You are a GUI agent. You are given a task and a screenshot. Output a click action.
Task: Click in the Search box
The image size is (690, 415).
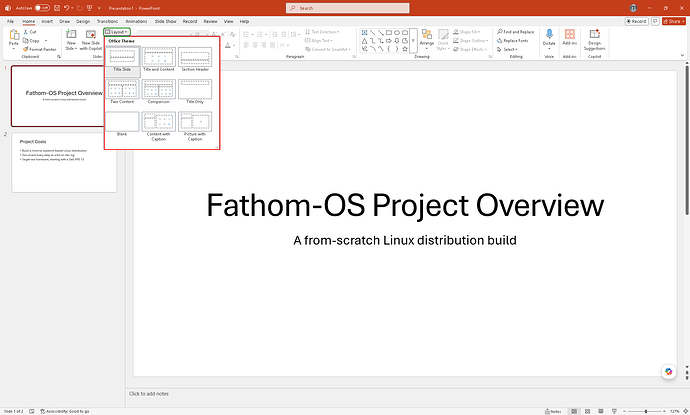(348, 8)
